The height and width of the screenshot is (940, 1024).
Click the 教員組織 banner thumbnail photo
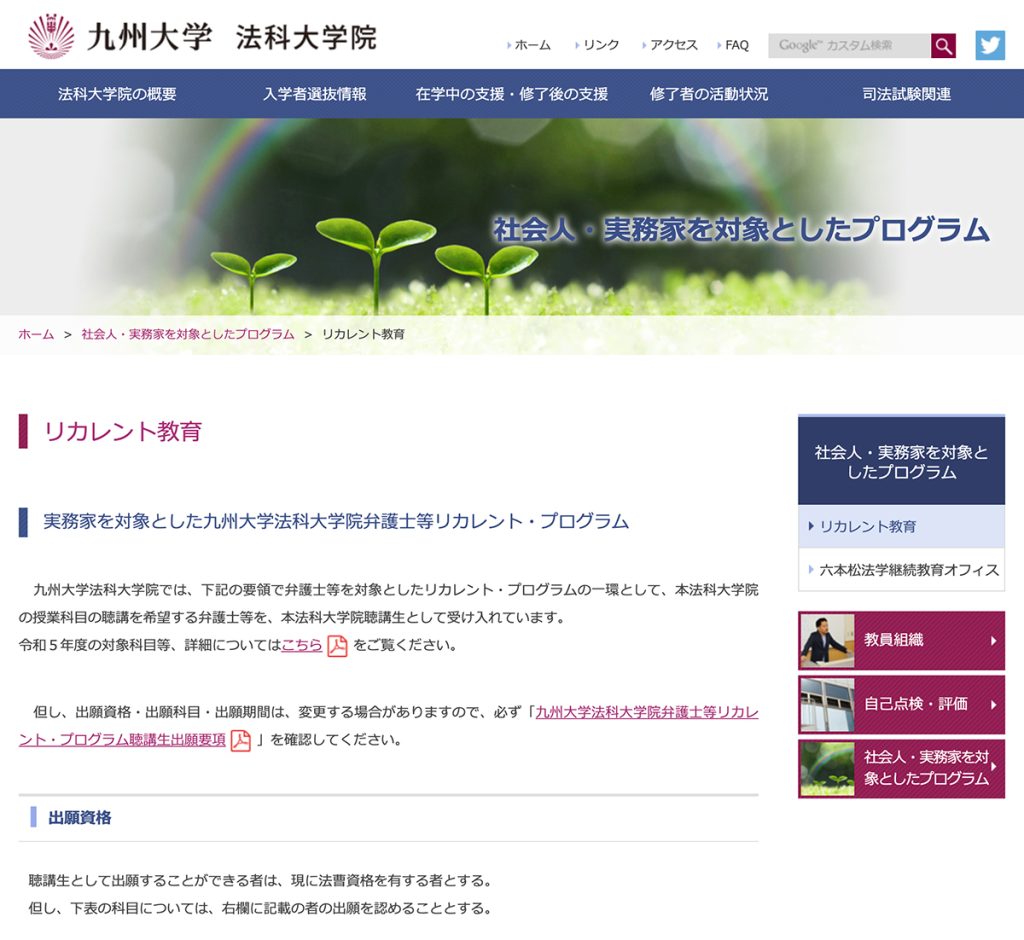827,641
